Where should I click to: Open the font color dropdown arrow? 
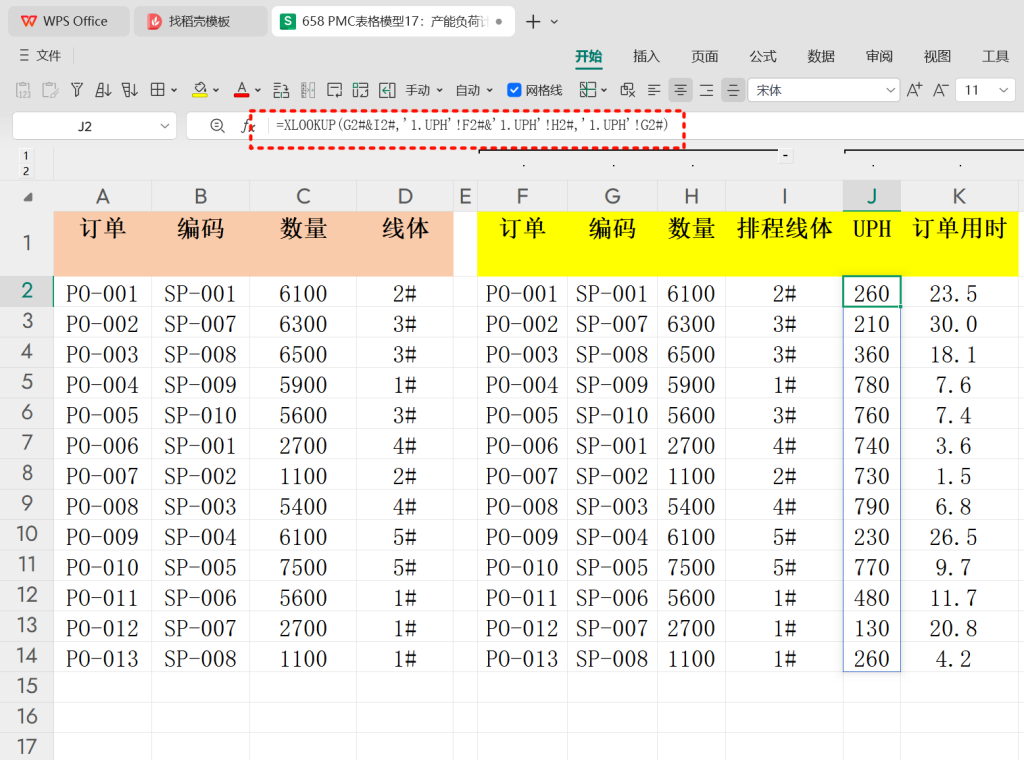(x=258, y=90)
